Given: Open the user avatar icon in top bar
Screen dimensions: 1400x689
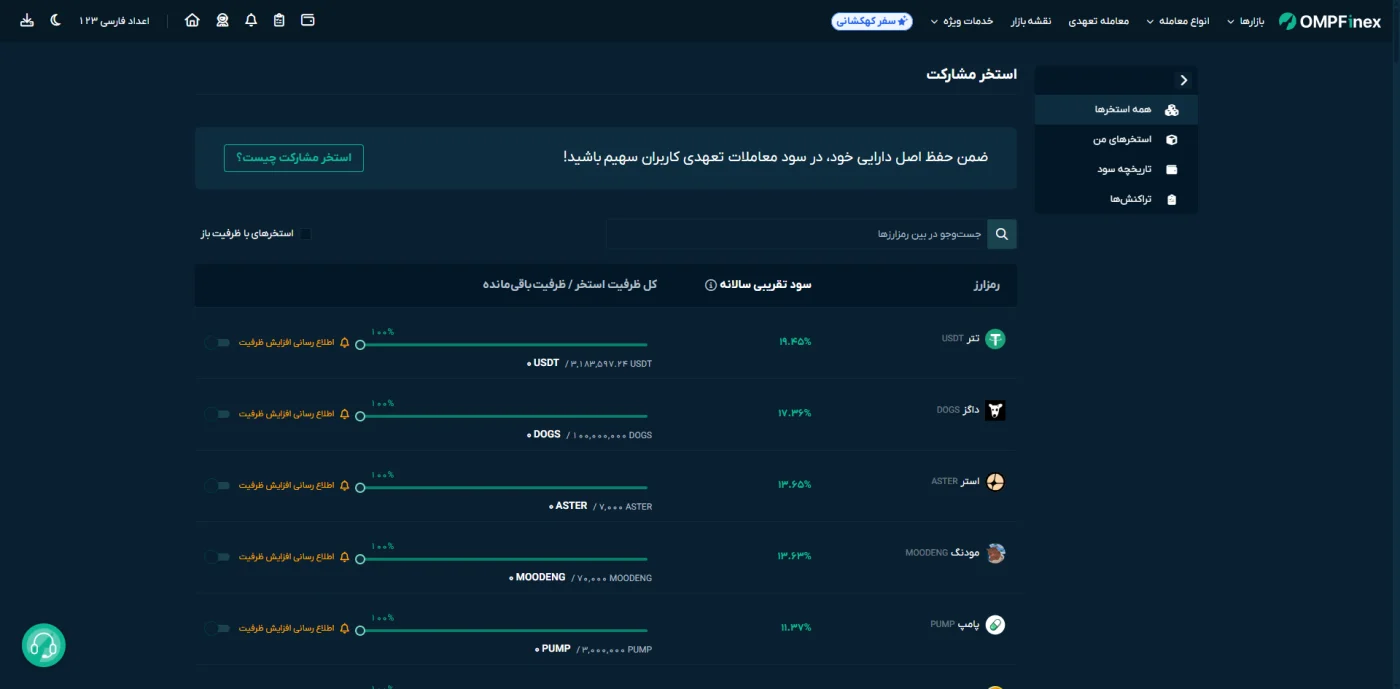Looking at the screenshot, I should (222, 20).
